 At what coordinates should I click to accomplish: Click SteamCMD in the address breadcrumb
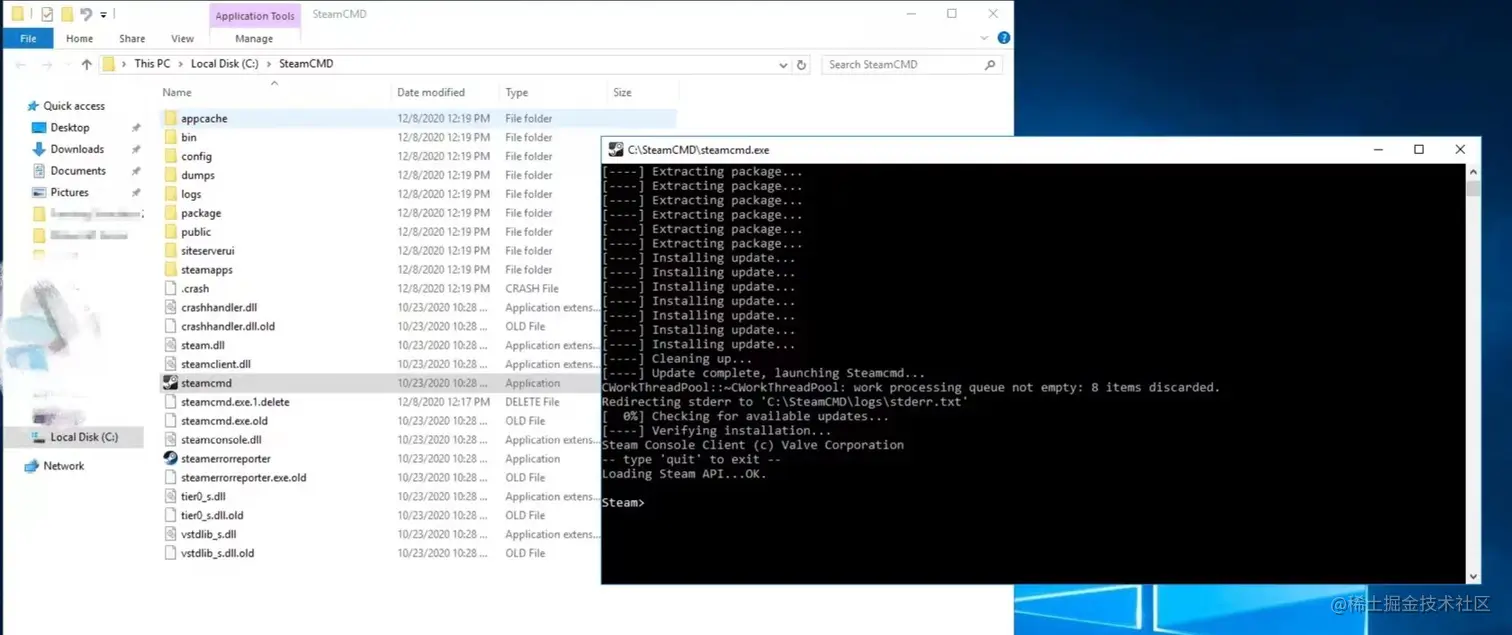click(306, 64)
